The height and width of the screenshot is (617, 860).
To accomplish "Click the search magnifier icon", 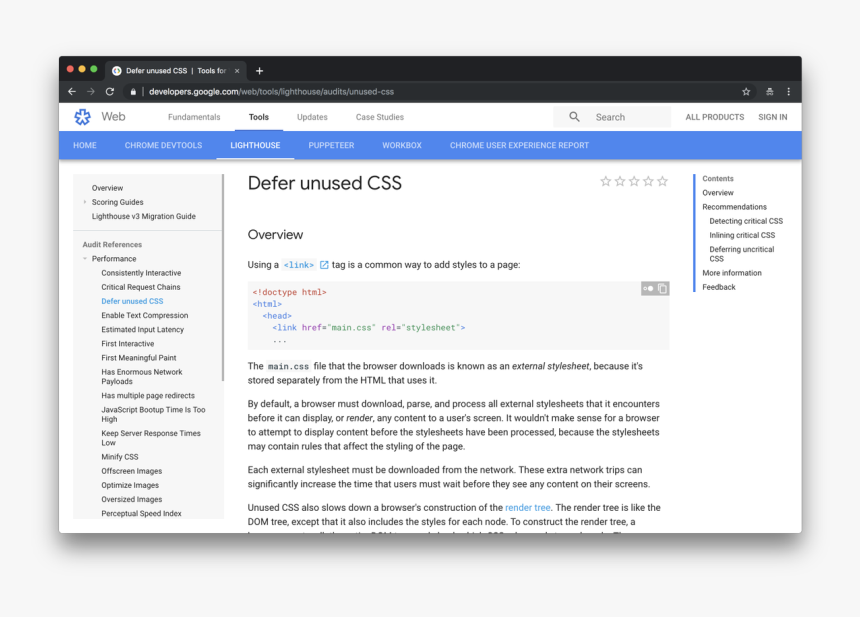I will click(x=574, y=117).
